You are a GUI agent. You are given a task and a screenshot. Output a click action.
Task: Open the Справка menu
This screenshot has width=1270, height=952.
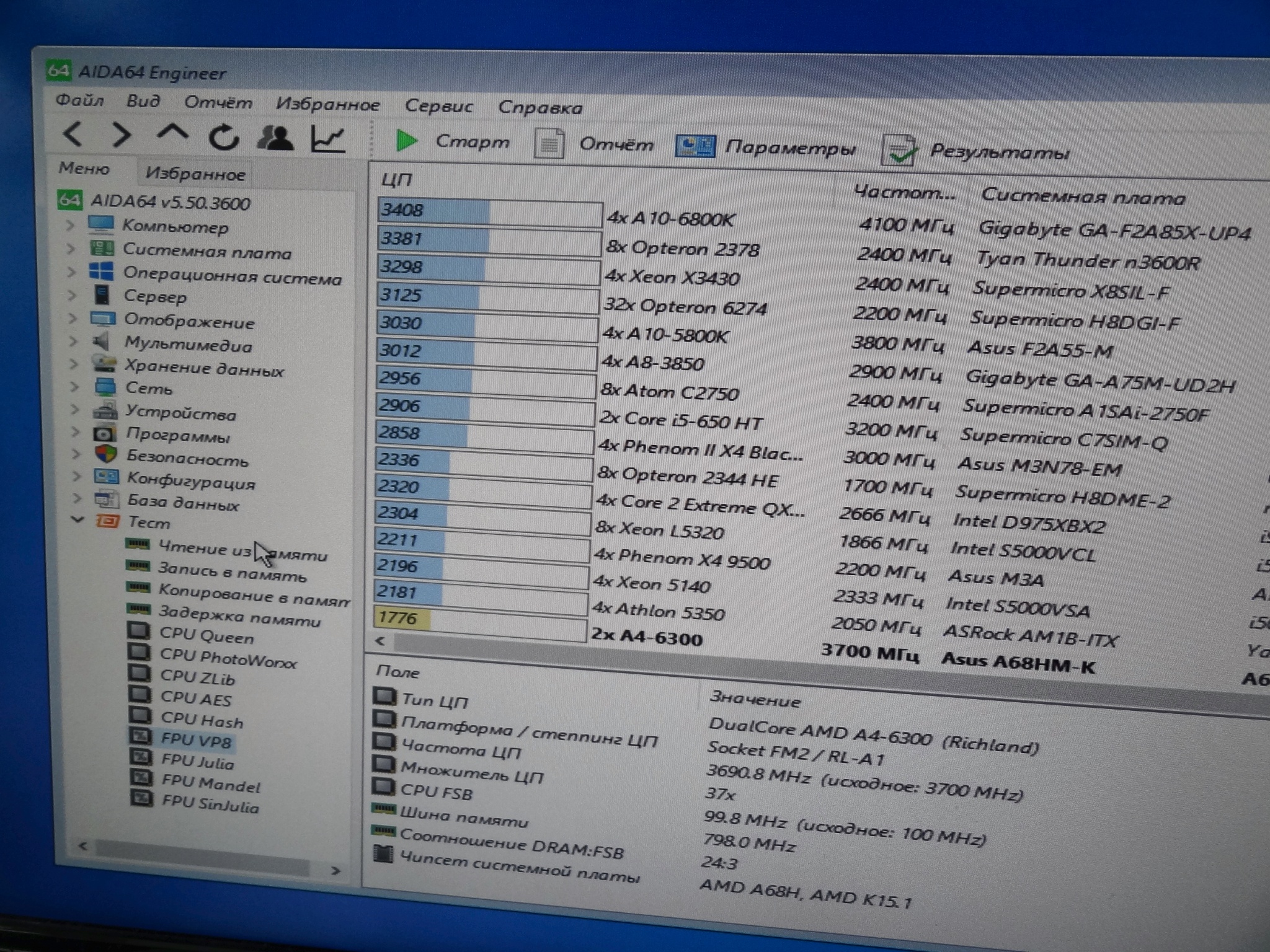tap(540, 107)
